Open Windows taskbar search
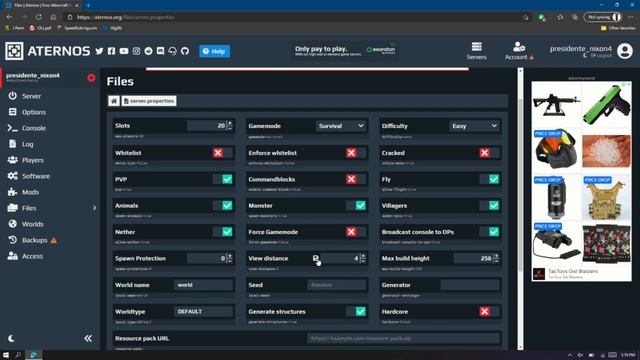 [18, 355]
